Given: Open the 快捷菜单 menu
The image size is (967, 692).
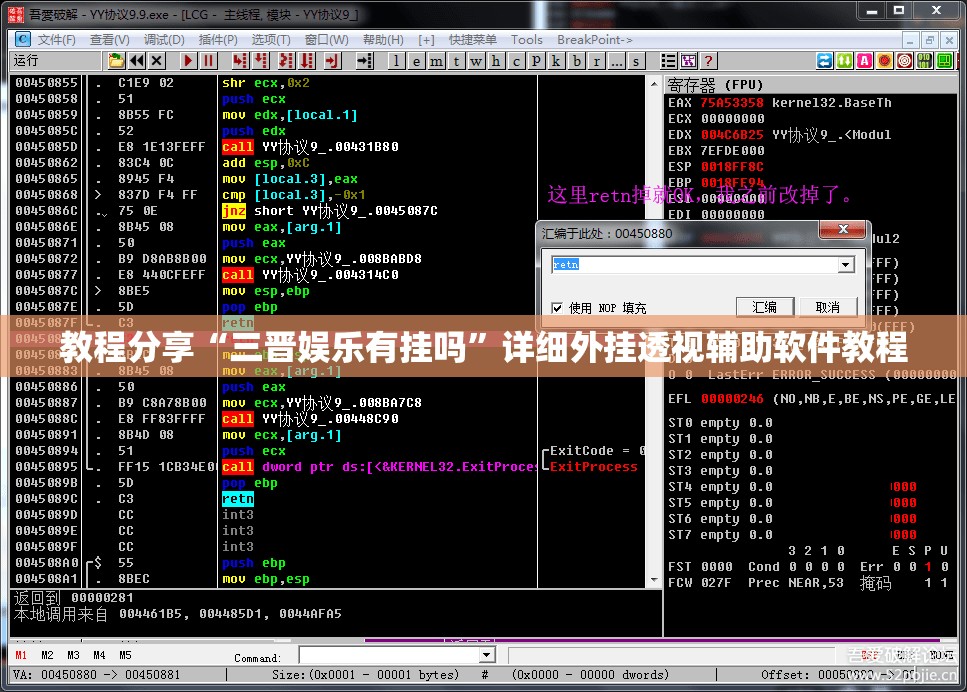Looking at the screenshot, I should (x=473, y=39).
